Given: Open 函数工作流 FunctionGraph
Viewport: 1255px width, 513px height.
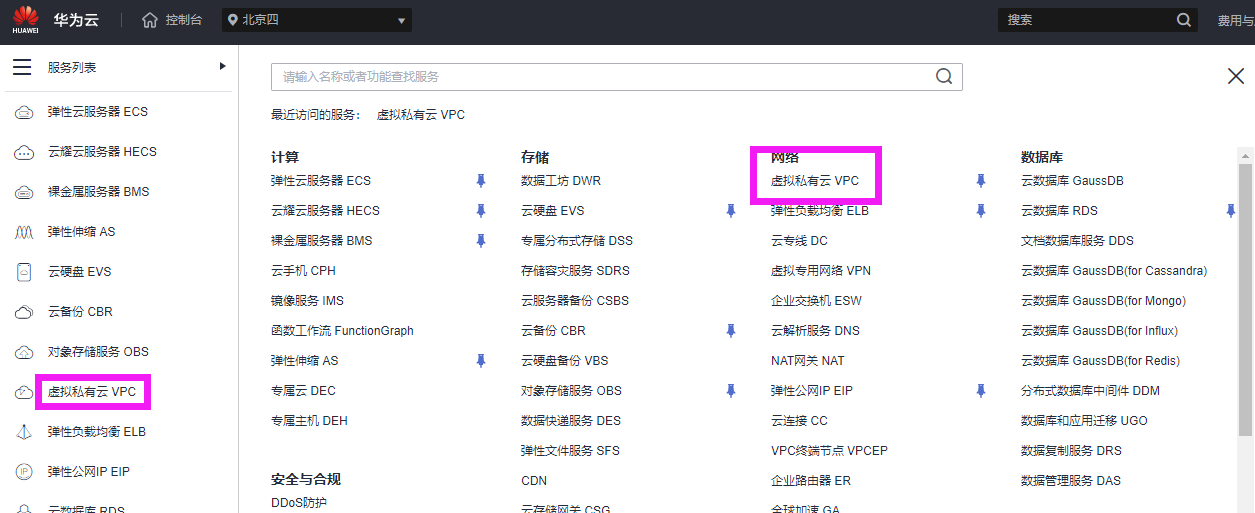Looking at the screenshot, I should 342,331.
